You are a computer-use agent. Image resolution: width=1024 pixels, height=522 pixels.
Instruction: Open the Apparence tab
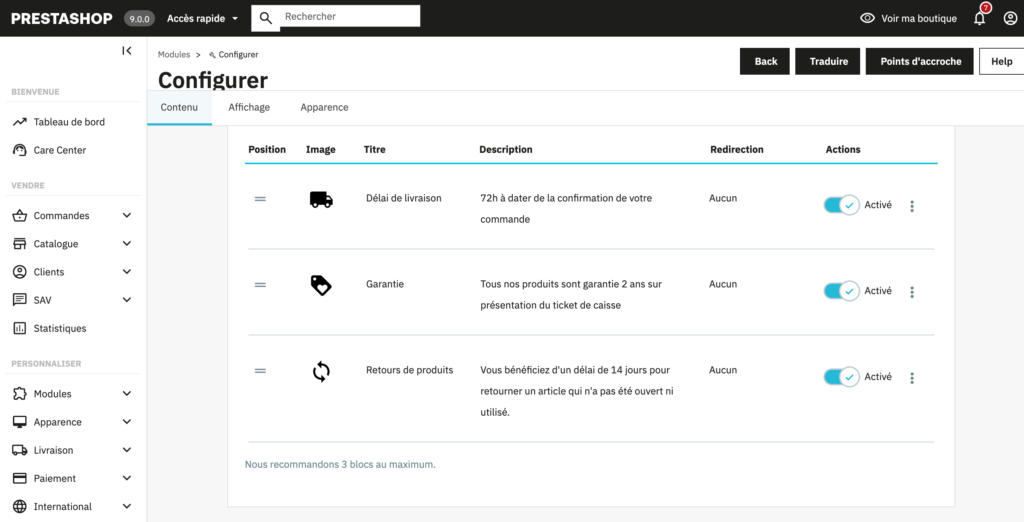pyautogui.click(x=324, y=107)
